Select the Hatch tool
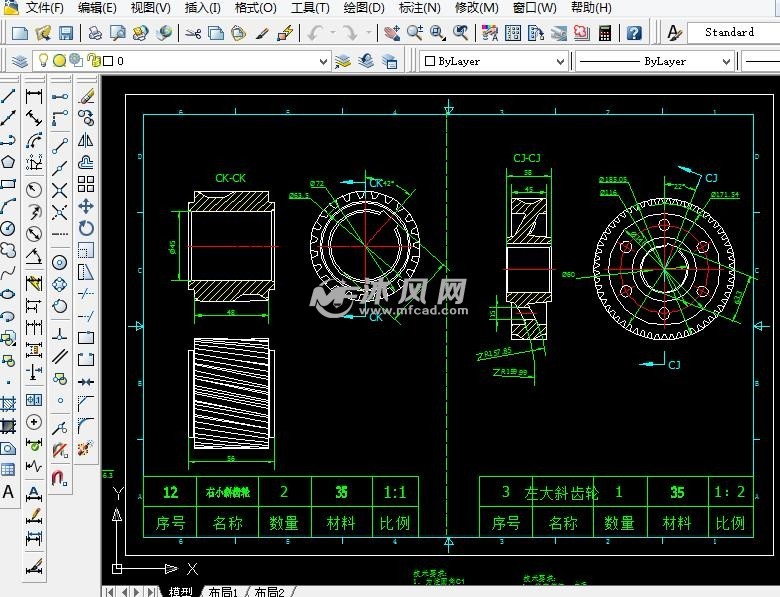 [x=8, y=403]
